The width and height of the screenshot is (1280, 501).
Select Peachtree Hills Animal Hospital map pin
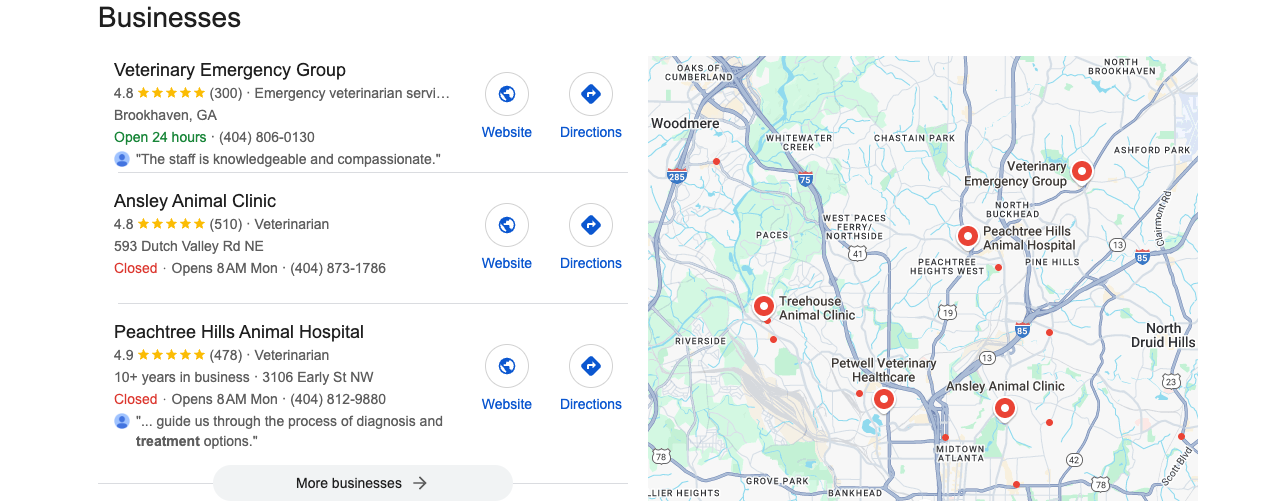(967, 237)
